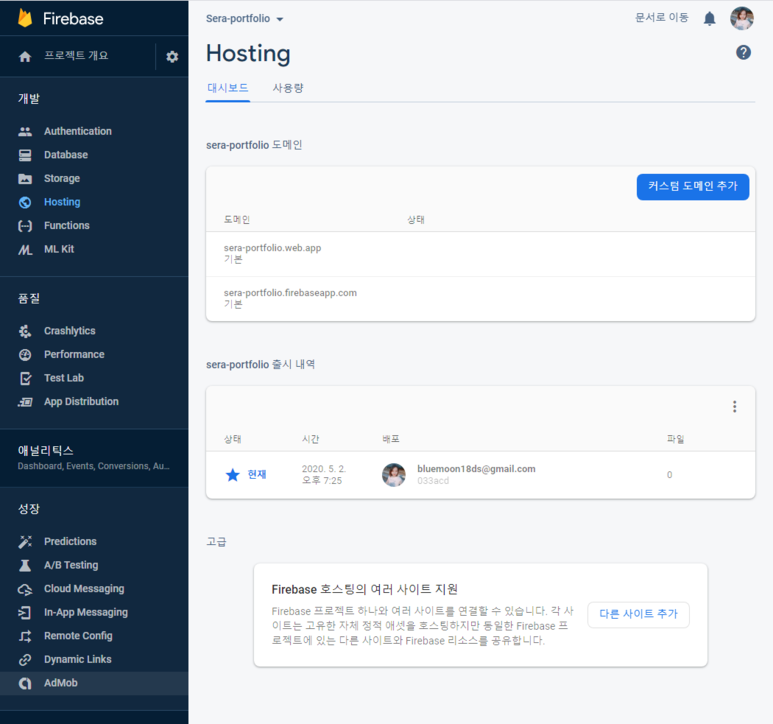Screen dimensions: 773x724
Task: Click sera-portfolio.web.app domain
Action: click(272, 248)
